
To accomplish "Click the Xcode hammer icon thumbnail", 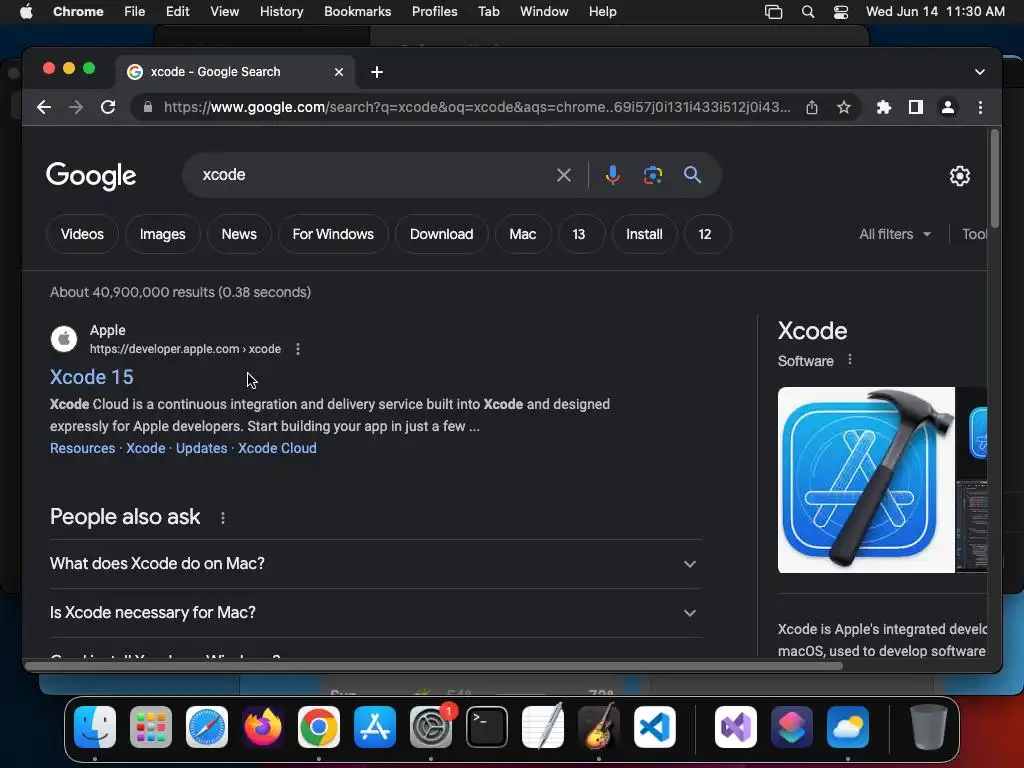I will pyautogui.click(x=866, y=480).
